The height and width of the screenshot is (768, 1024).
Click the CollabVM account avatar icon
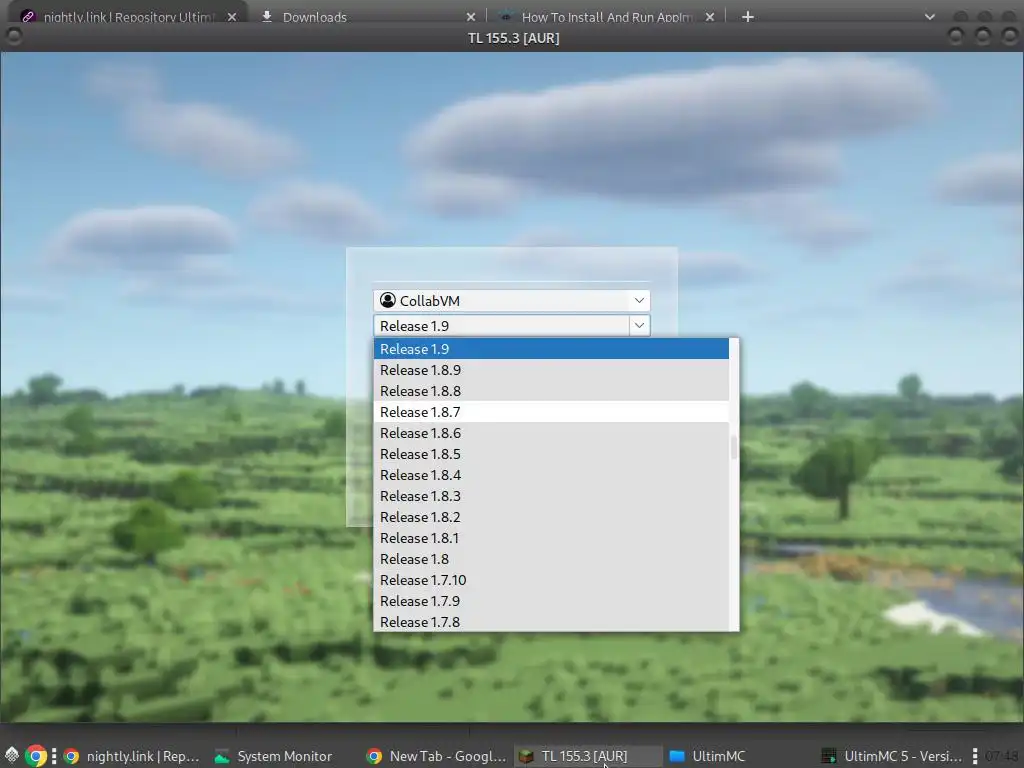[388, 300]
